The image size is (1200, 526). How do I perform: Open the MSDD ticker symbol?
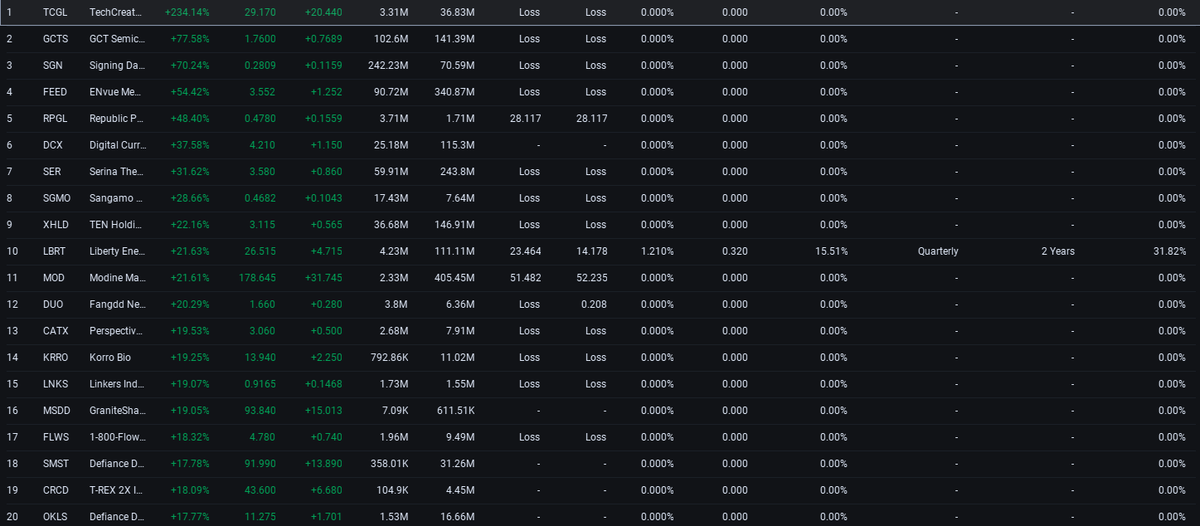(57, 410)
